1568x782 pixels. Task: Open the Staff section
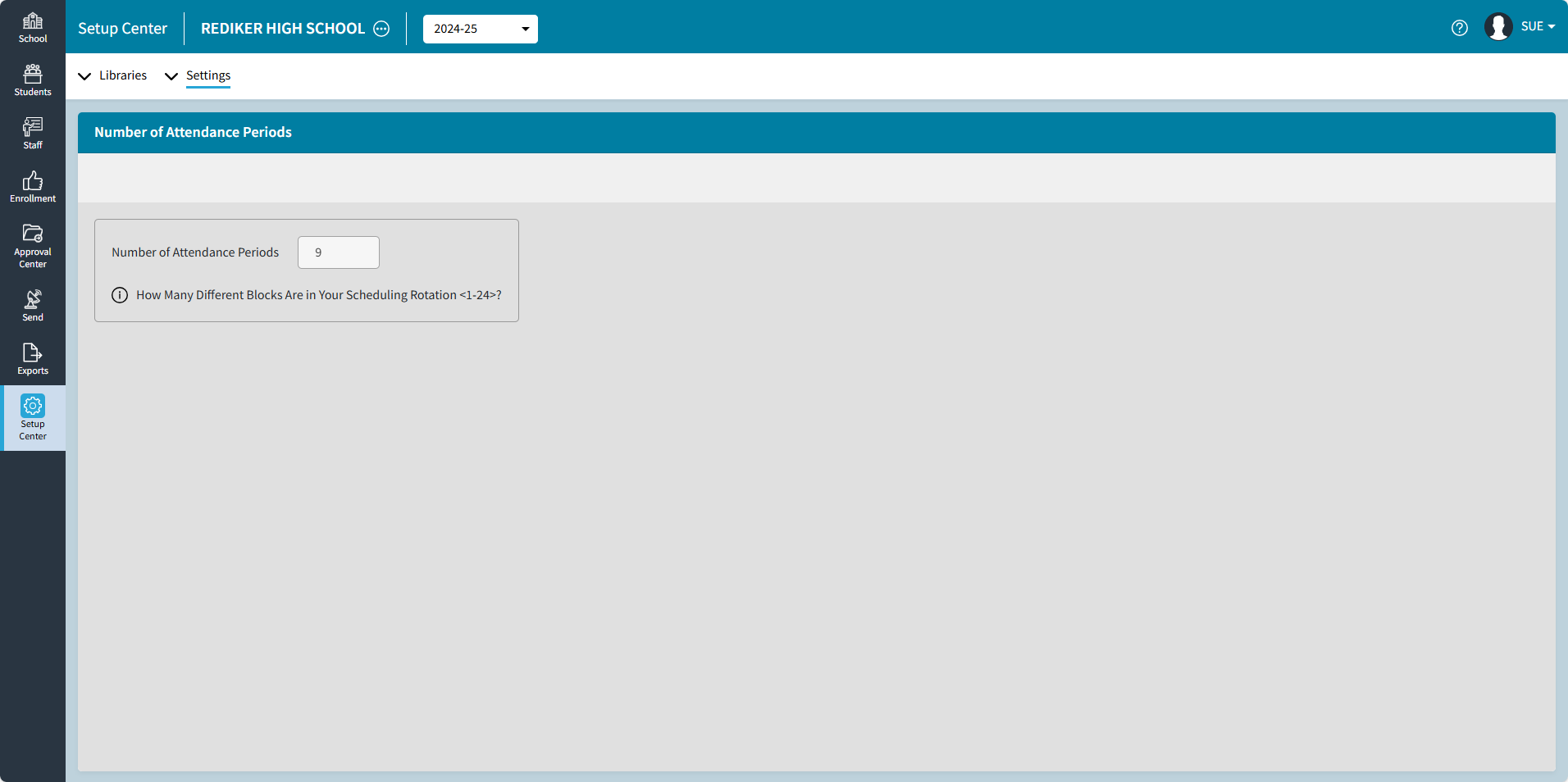point(33,134)
